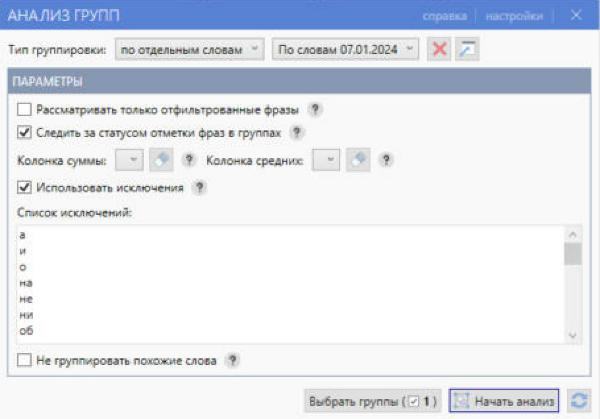This screenshot has width=600, height=419.
Task: Check Не группировать похожие слова
Action: [x=24, y=360]
